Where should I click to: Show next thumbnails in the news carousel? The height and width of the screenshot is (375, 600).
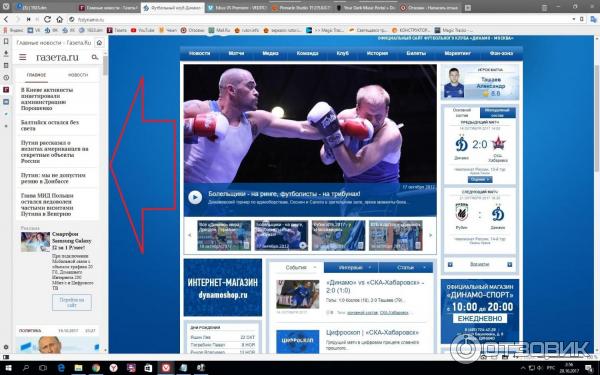click(430, 235)
